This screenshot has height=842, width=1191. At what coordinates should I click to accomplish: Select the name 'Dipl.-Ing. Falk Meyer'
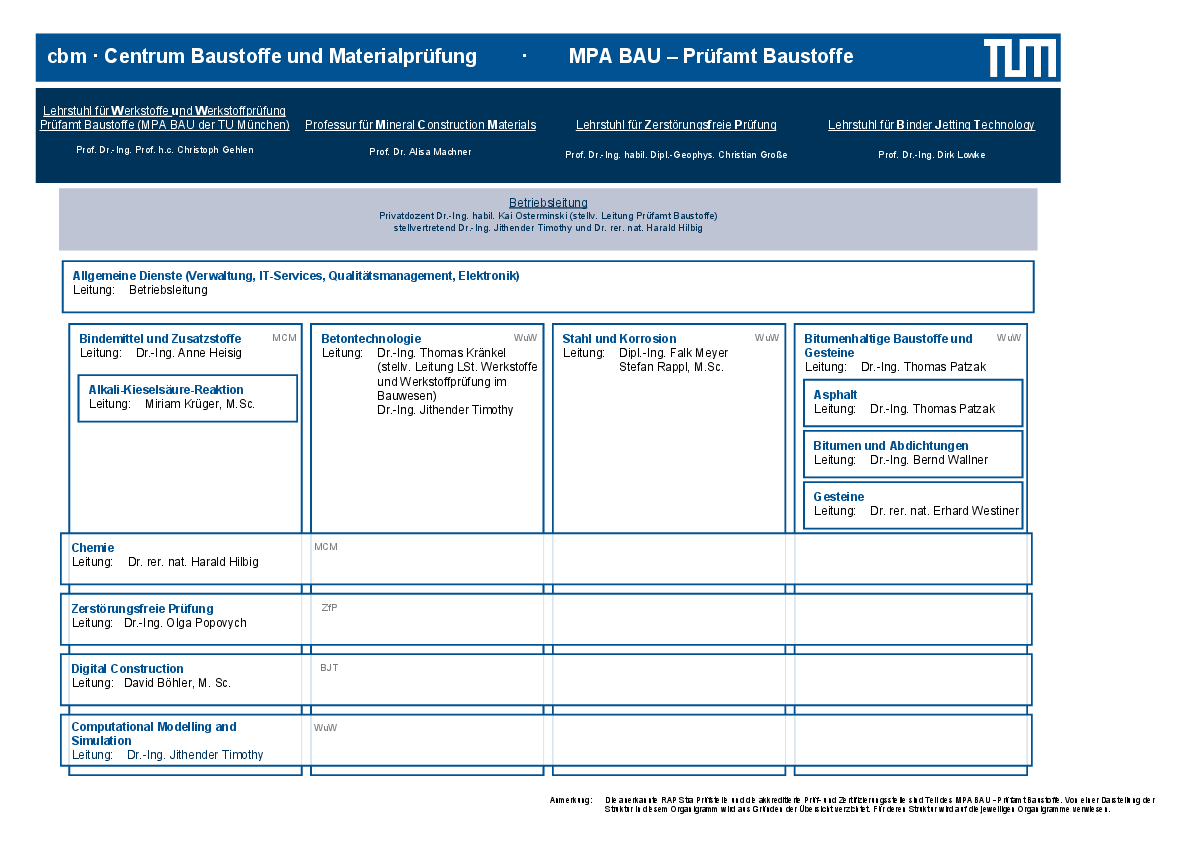point(673,353)
